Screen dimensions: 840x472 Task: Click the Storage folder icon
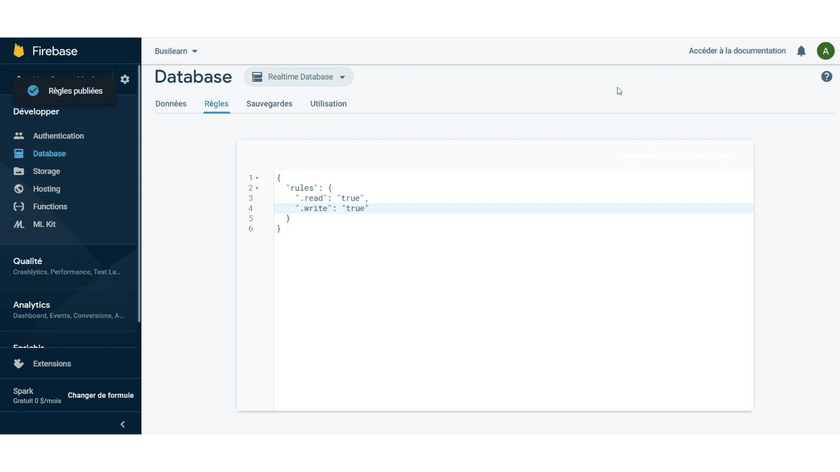coord(19,171)
